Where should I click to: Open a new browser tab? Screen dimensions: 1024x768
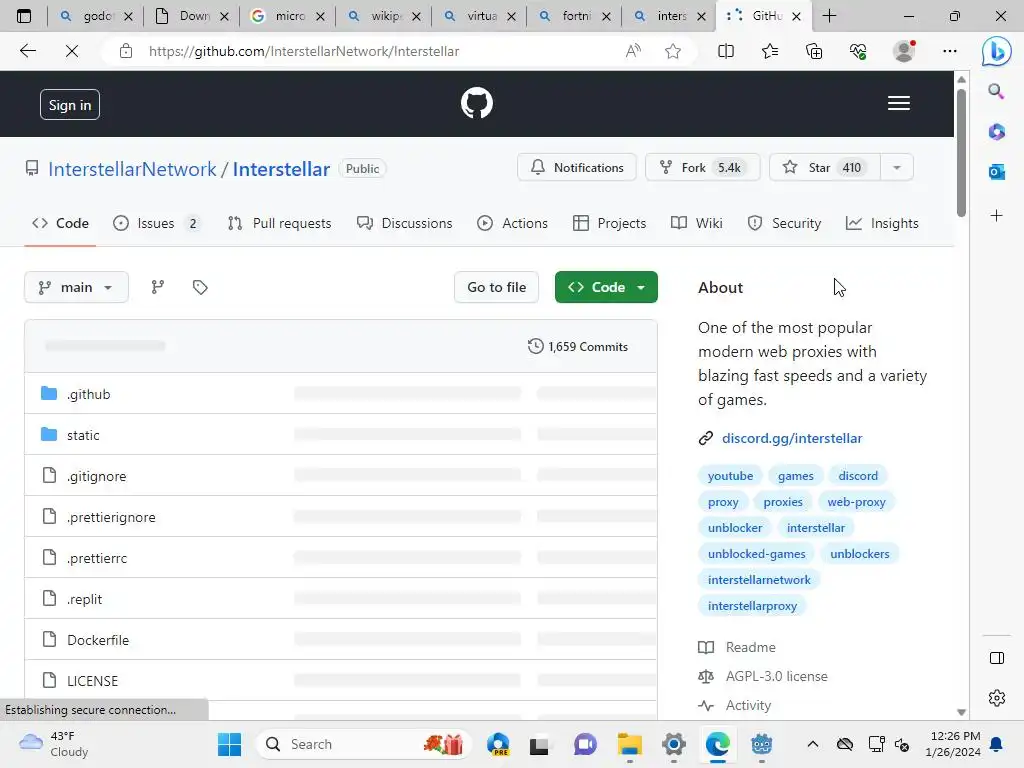point(829,16)
